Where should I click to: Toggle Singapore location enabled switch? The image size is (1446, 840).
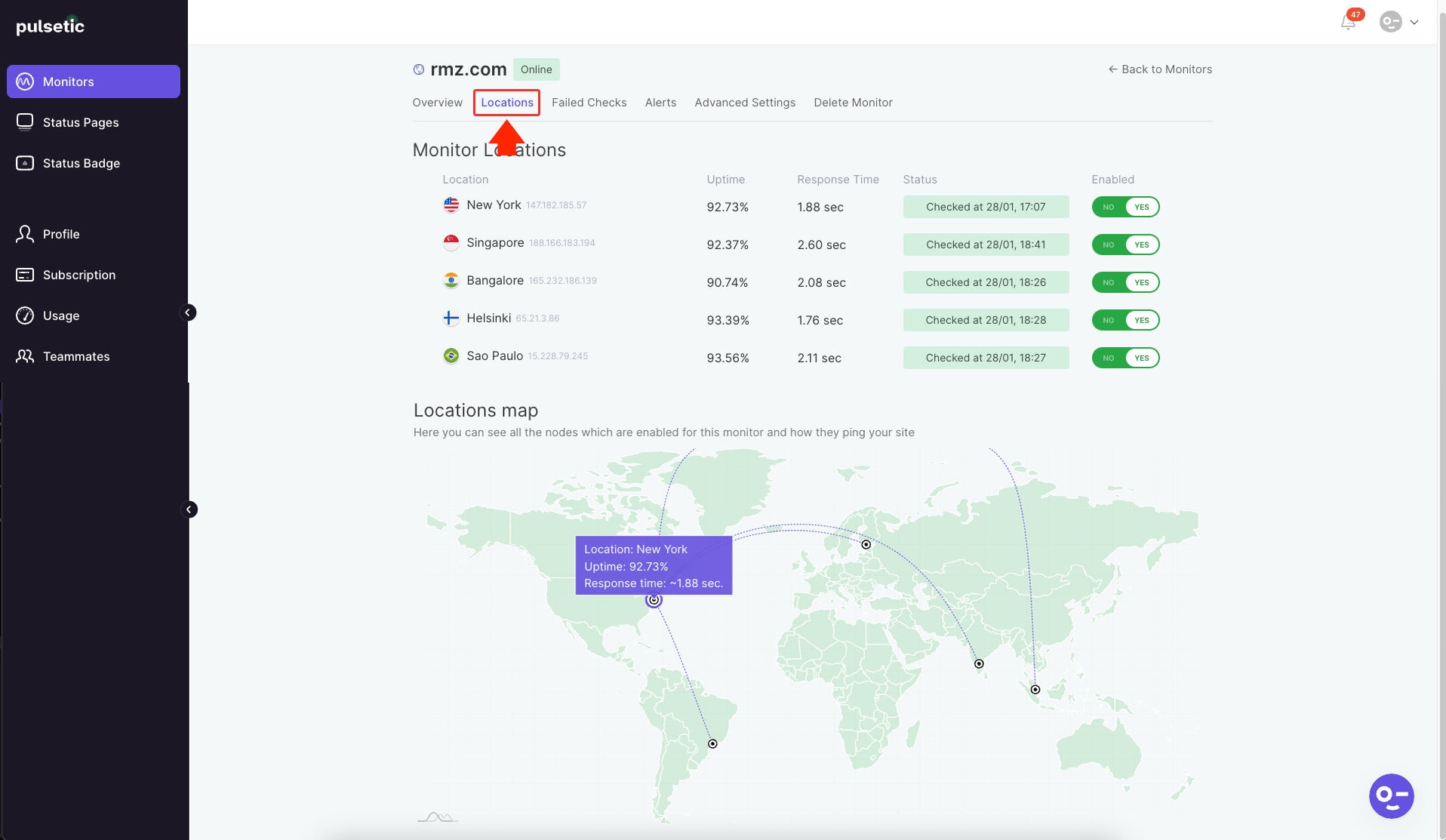[x=1125, y=245]
